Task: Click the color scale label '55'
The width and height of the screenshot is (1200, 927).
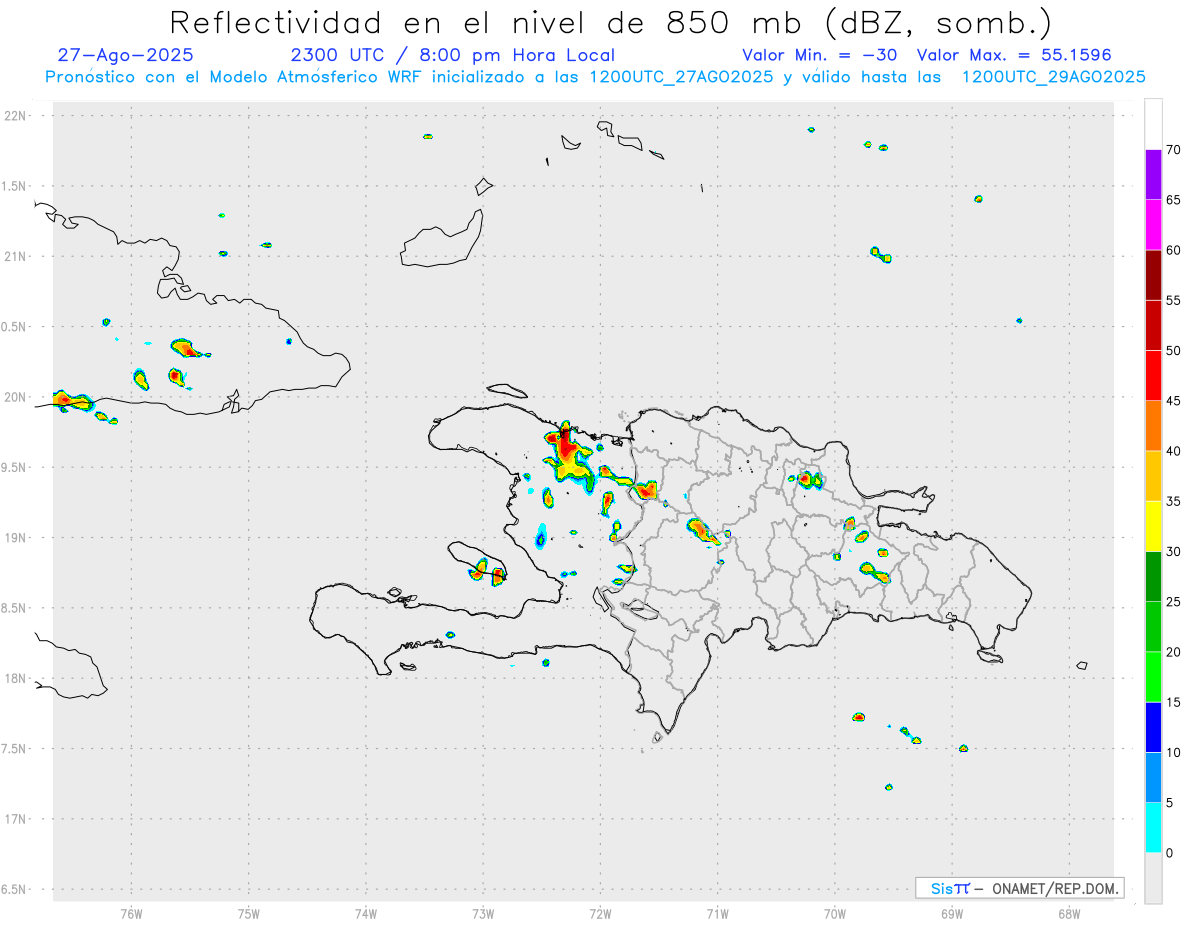Action: (x=1174, y=300)
